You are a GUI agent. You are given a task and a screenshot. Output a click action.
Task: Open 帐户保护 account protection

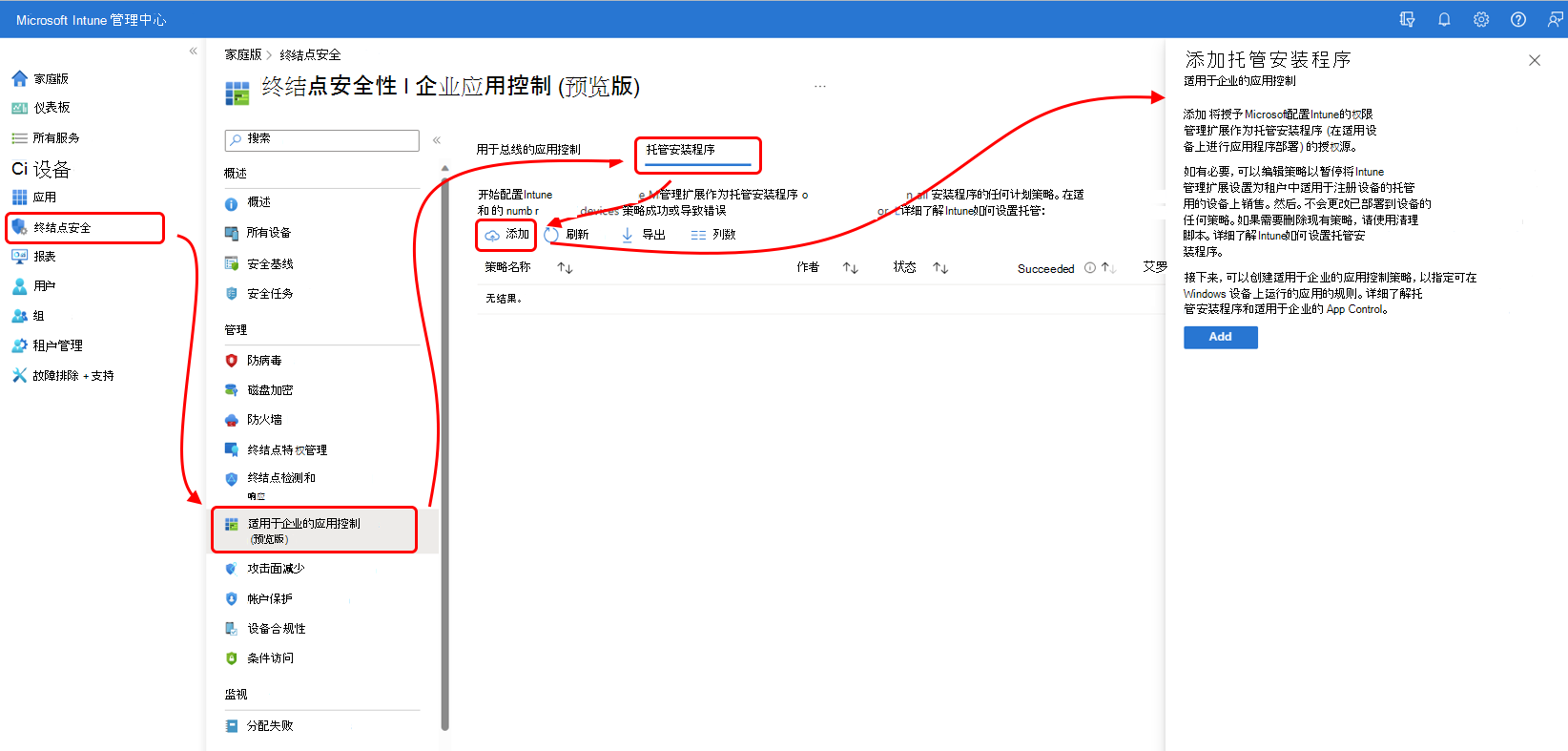tap(259, 599)
